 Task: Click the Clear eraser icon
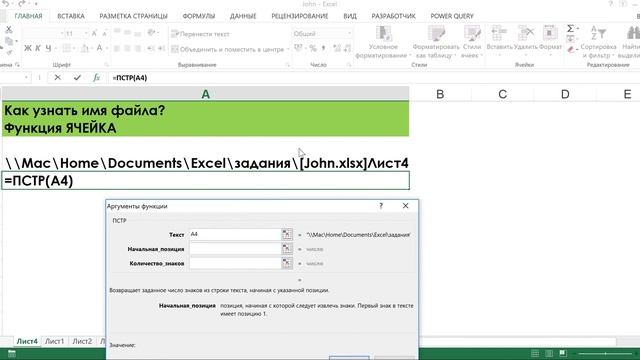coord(571,50)
